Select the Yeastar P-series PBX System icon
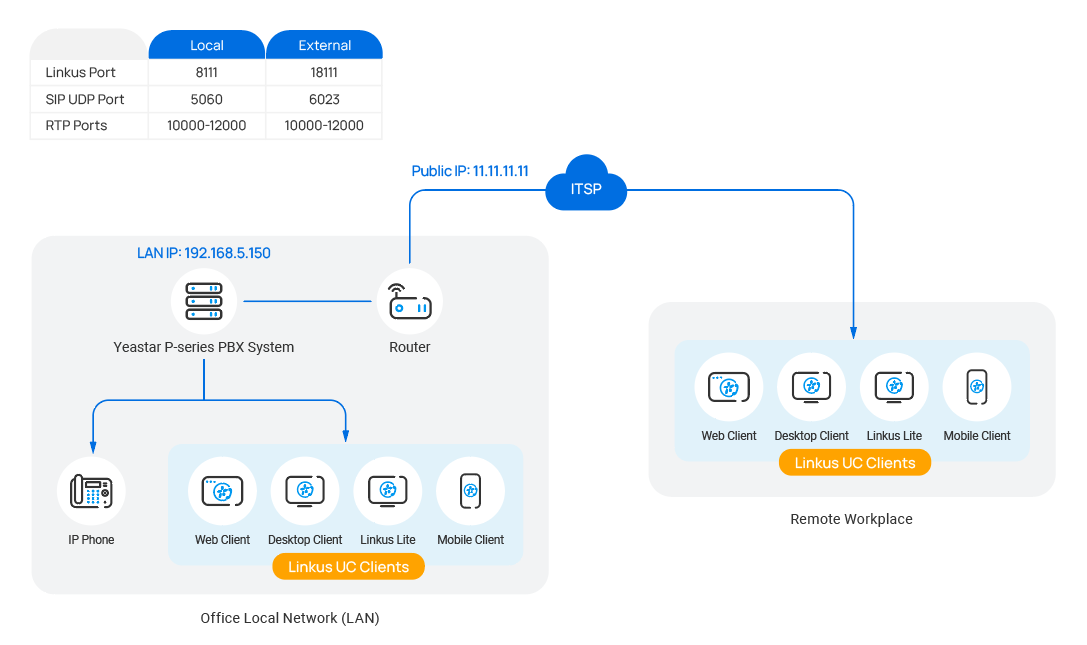1087x645 pixels. (x=204, y=300)
